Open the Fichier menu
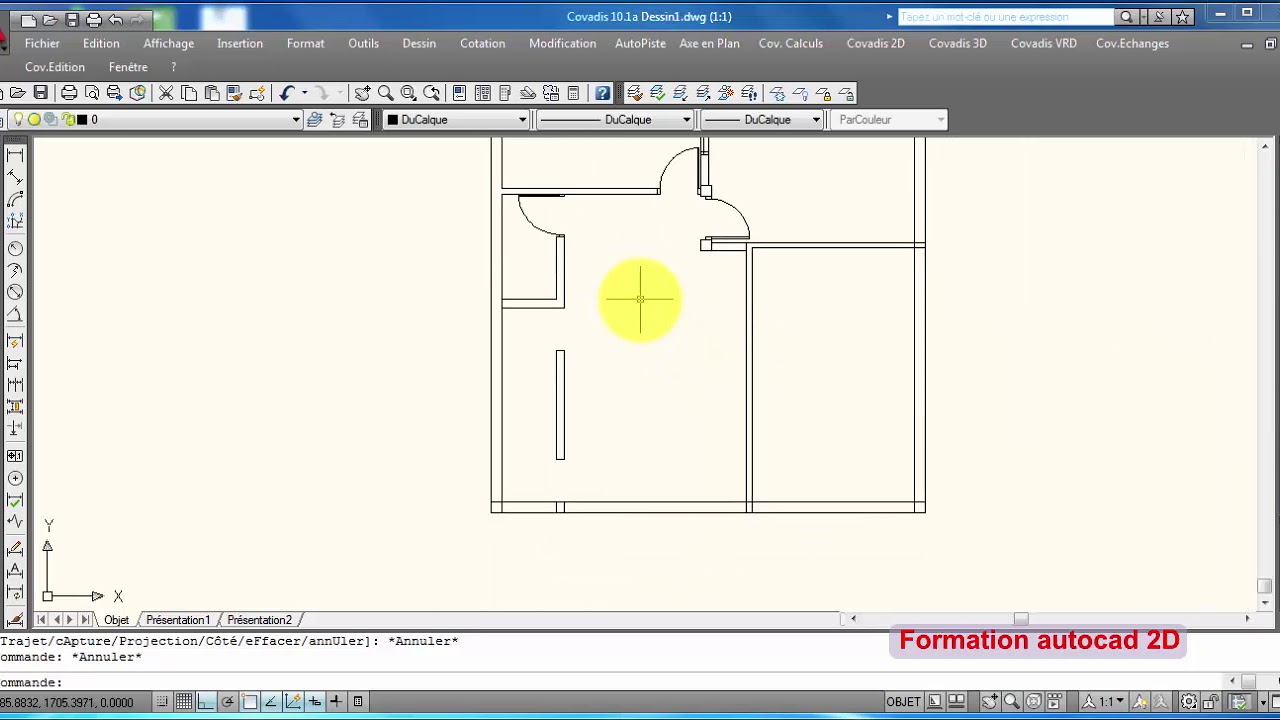The height and width of the screenshot is (720, 1280). click(42, 43)
